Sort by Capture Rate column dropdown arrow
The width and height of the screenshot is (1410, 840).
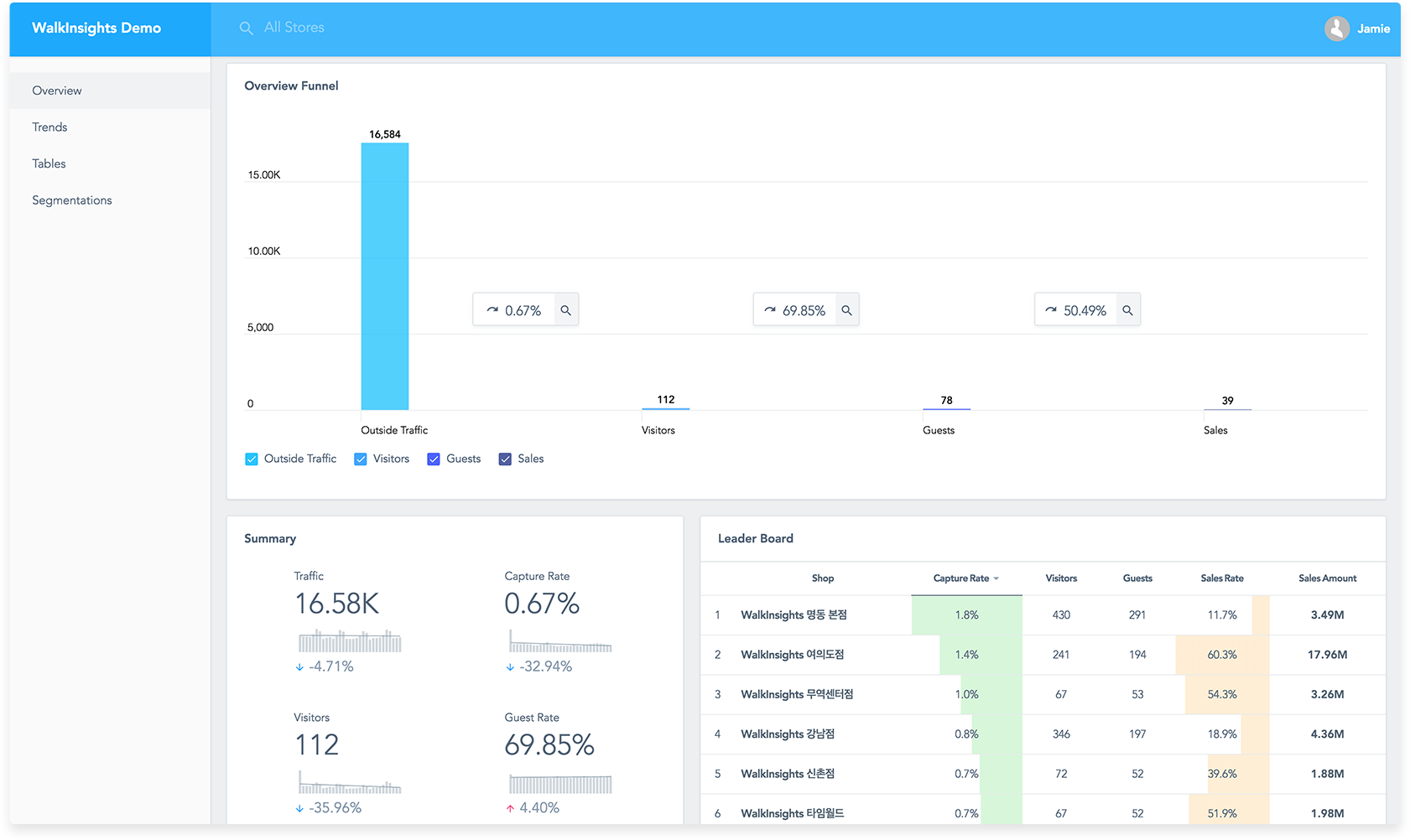coord(996,578)
